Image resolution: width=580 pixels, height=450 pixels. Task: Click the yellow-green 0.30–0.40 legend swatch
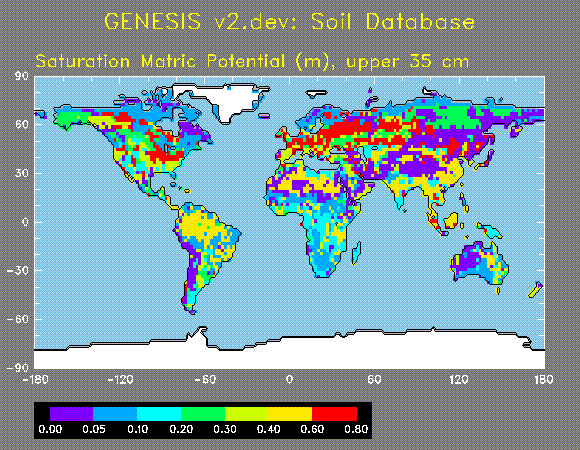coord(247,414)
